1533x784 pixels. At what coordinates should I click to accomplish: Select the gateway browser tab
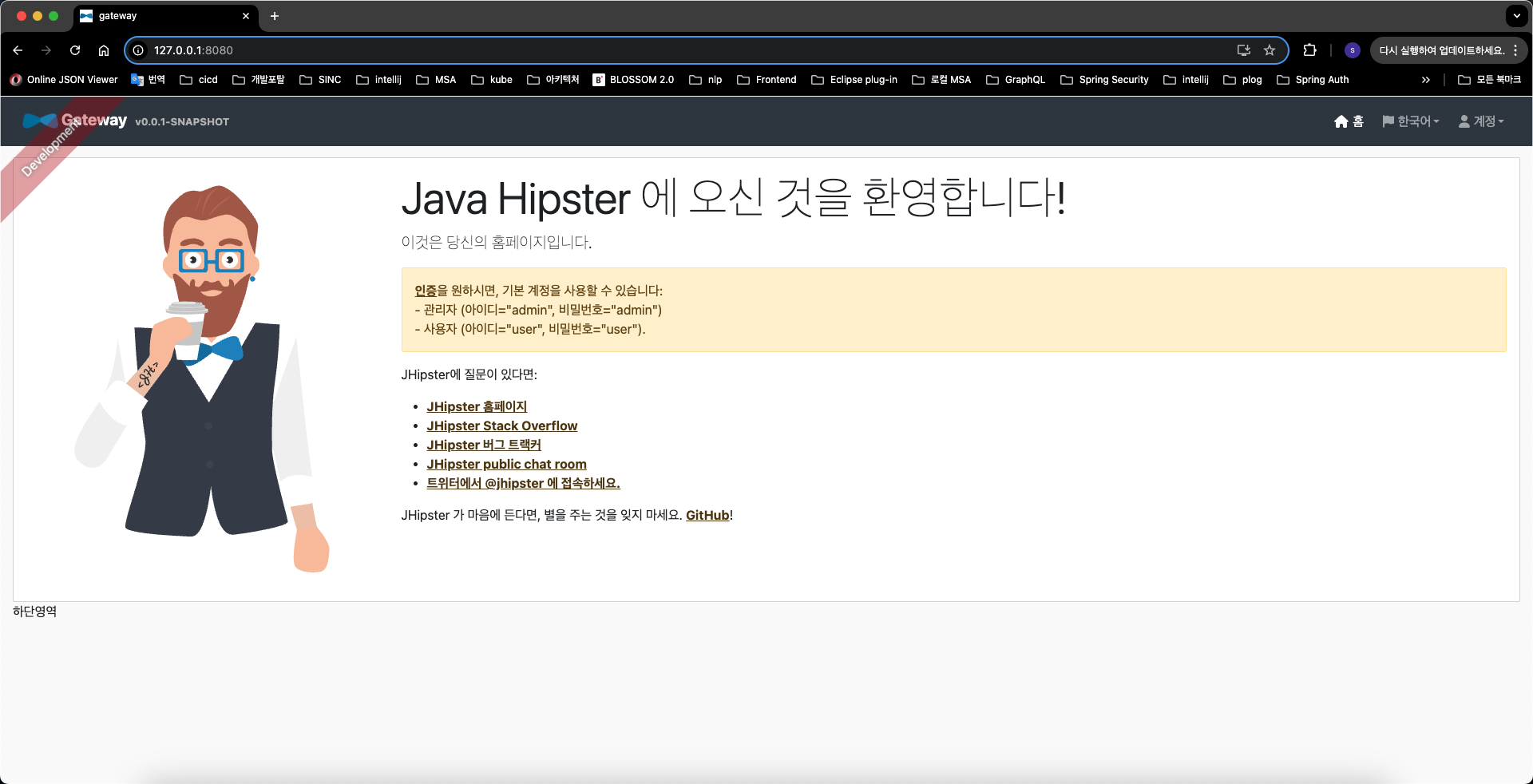point(166,16)
